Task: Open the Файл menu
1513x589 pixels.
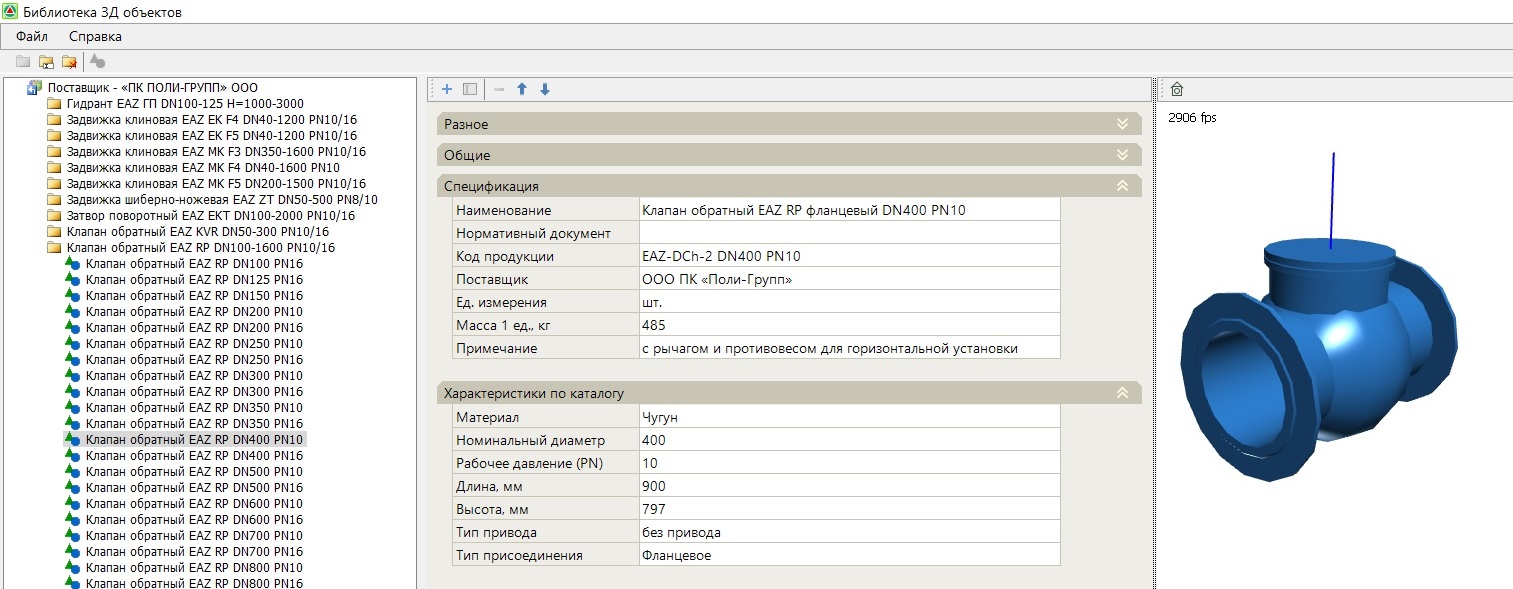Action: pos(32,36)
